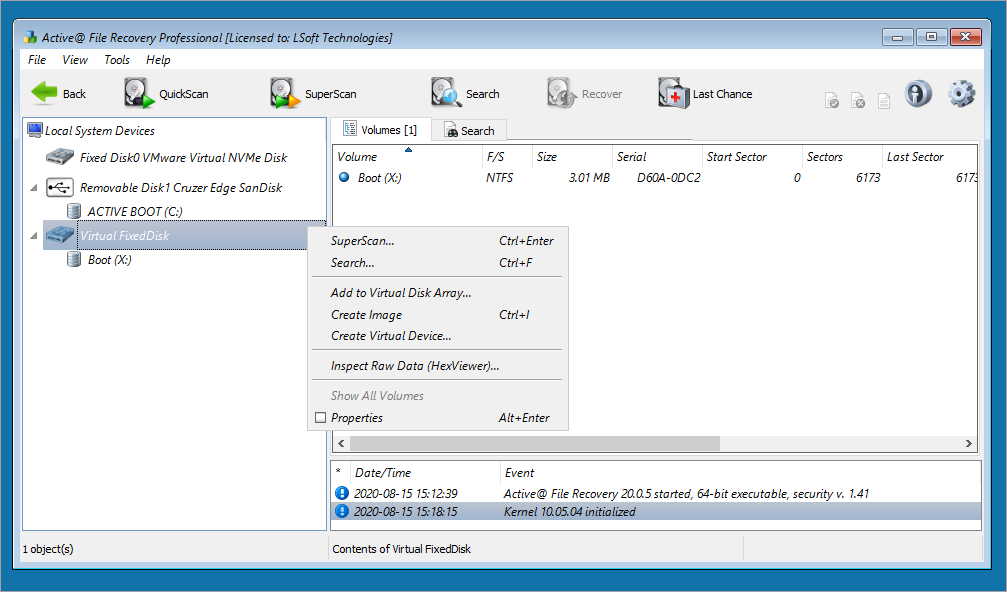Click the info icon of 15:18:15 log entry
Image resolution: width=1007 pixels, height=592 pixels.
coord(342,511)
